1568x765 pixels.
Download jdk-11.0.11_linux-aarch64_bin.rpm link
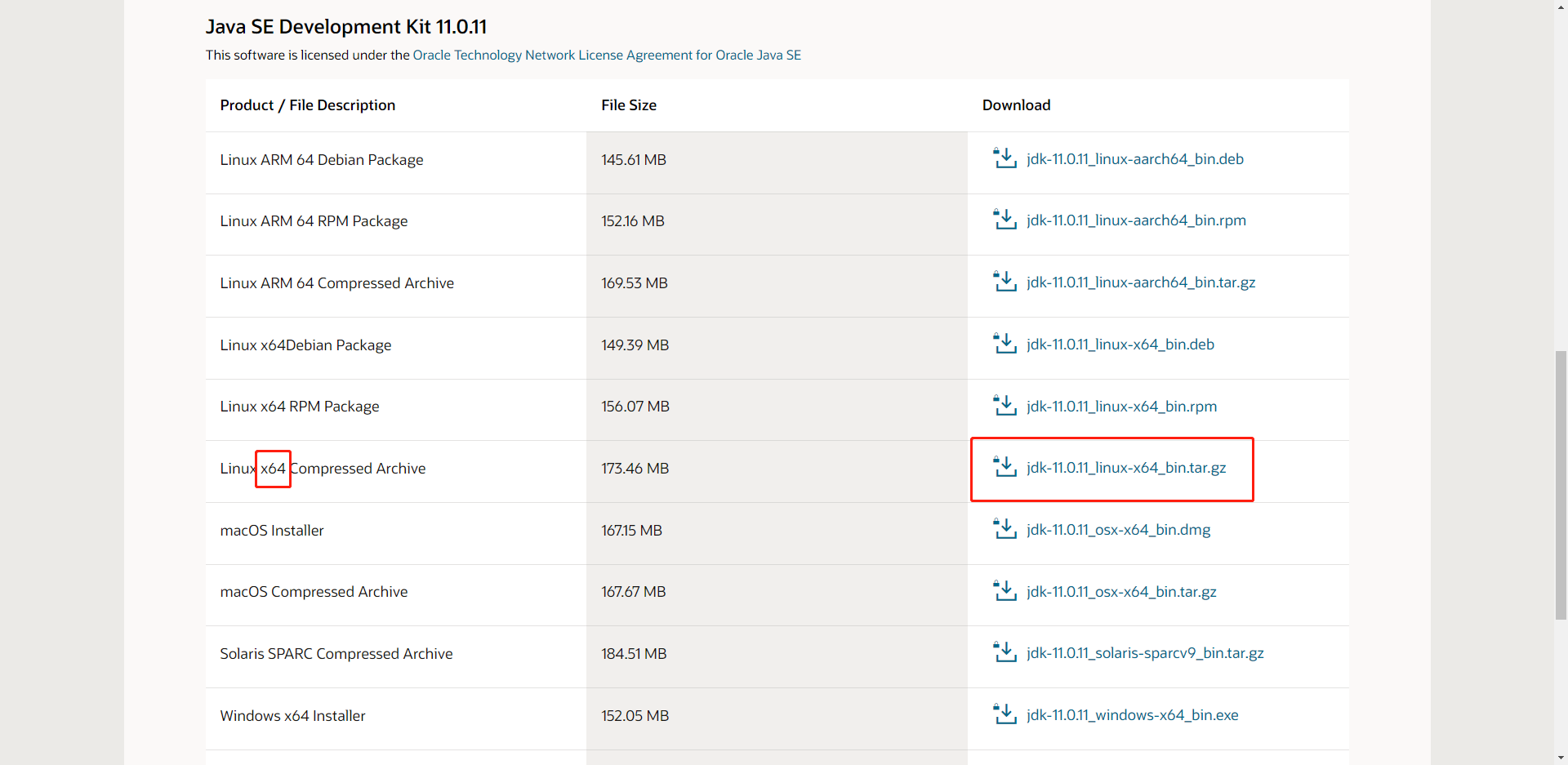(1136, 220)
